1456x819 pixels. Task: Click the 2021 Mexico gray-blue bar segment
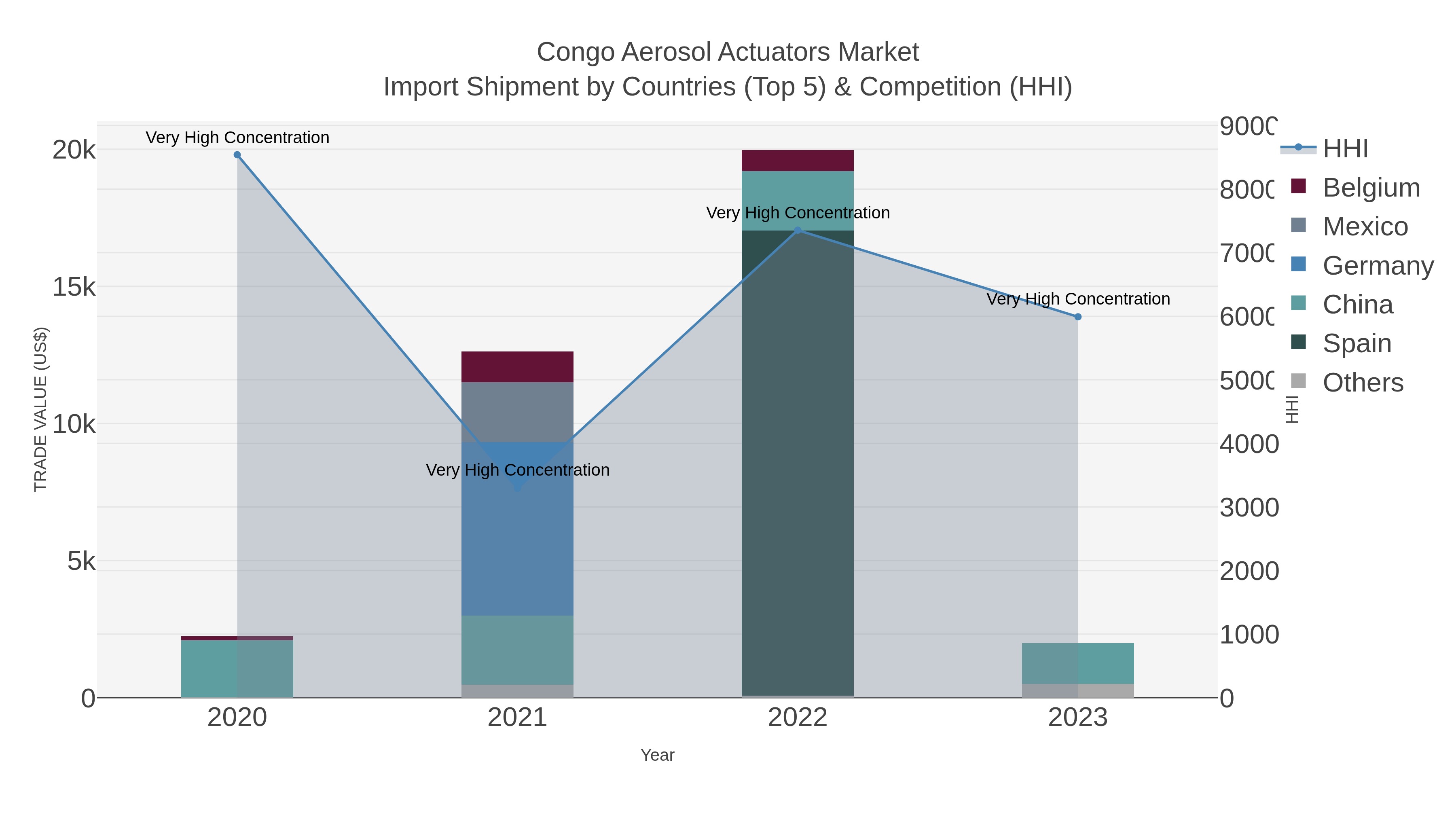click(x=517, y=412)
